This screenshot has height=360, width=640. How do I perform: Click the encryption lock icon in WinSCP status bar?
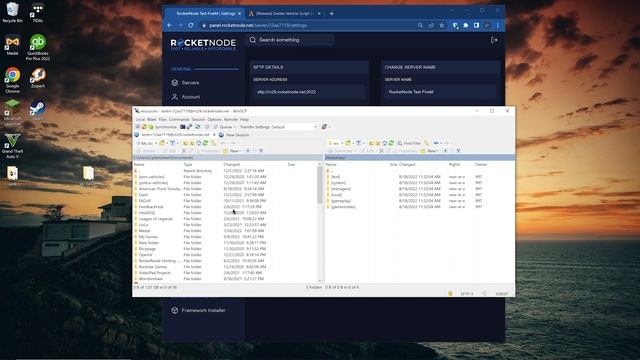(x=450, y=293)
